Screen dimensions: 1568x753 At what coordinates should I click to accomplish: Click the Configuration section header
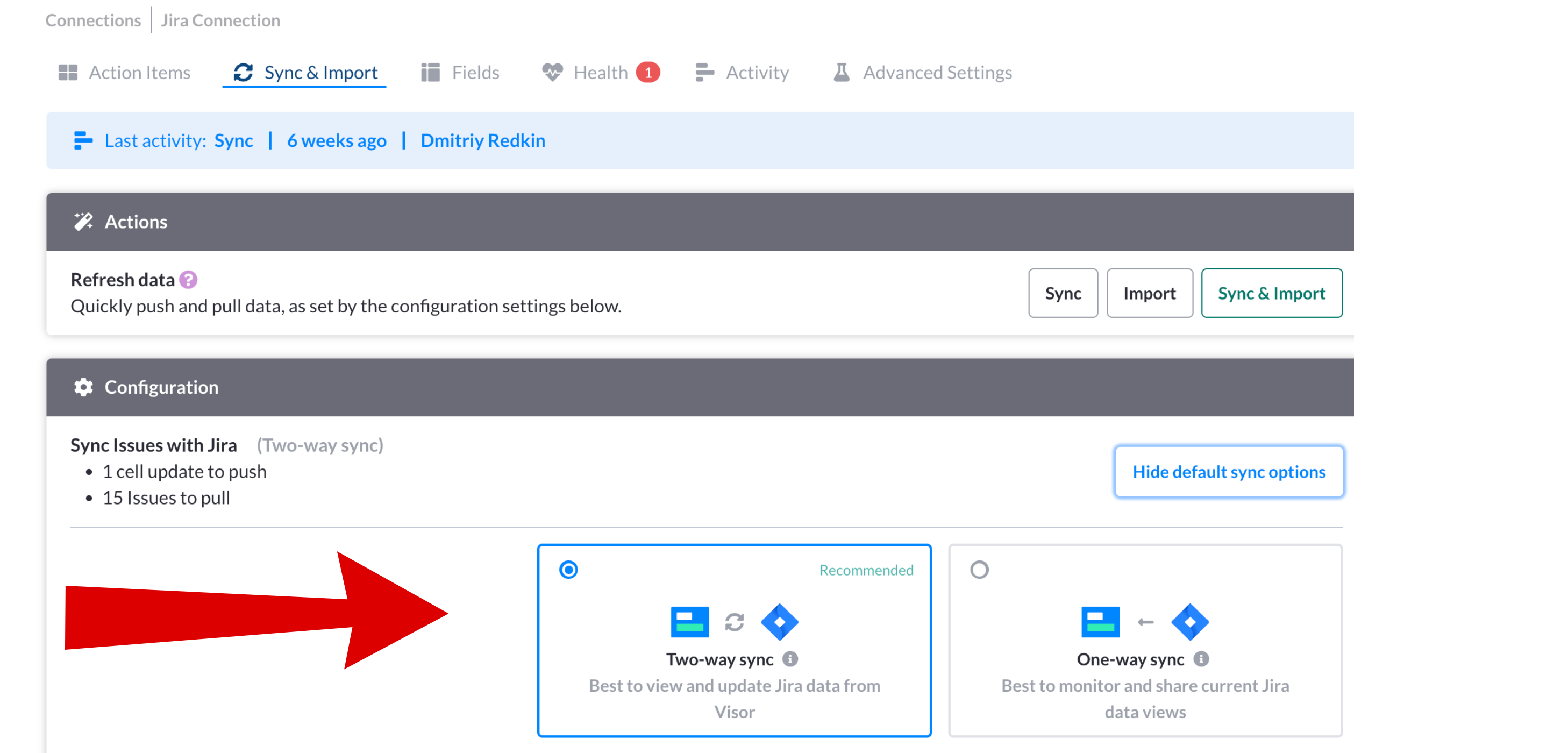(700, 387)
